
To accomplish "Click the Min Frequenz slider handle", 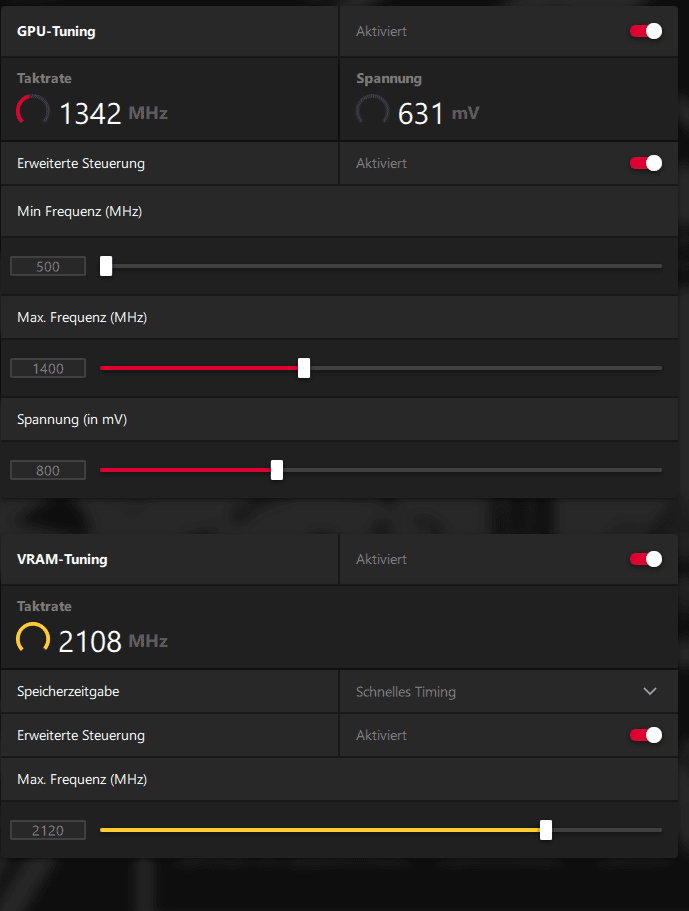I will pyautogui.click(x=106, y=266).
